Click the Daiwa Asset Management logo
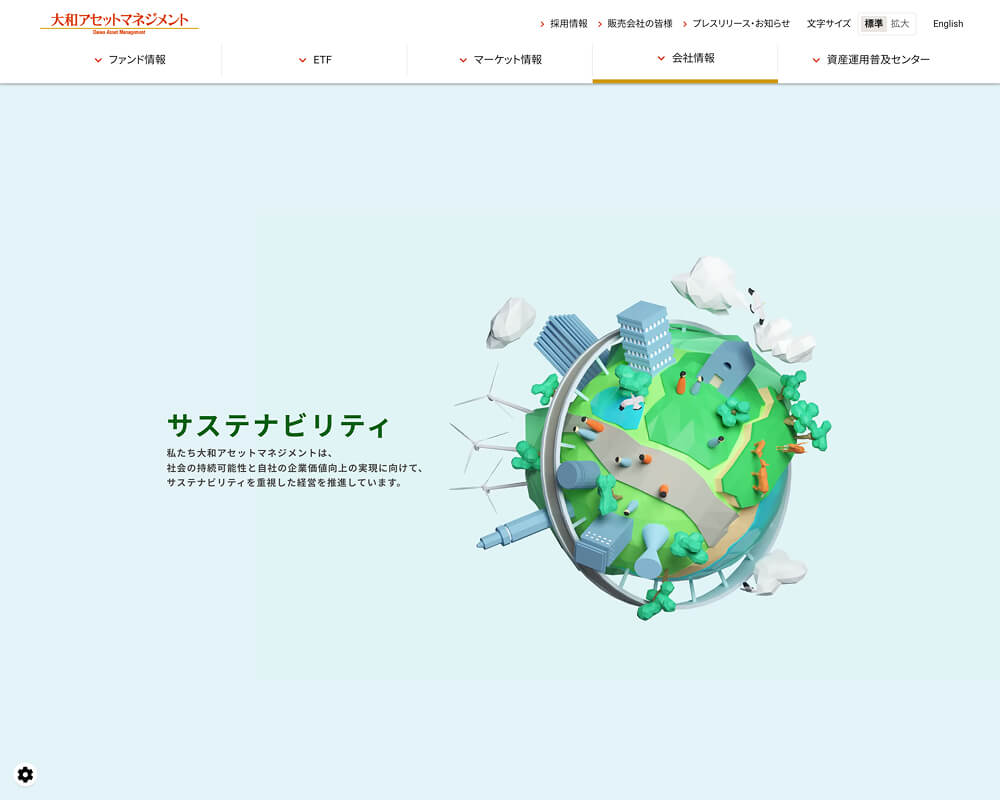1000x800 pixels. (119, 22)
